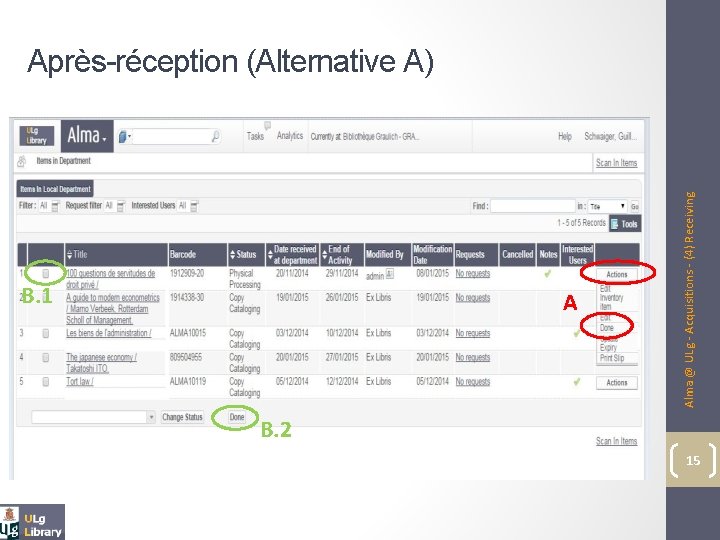Select the Items in Local Department tab

pos(55,189)
